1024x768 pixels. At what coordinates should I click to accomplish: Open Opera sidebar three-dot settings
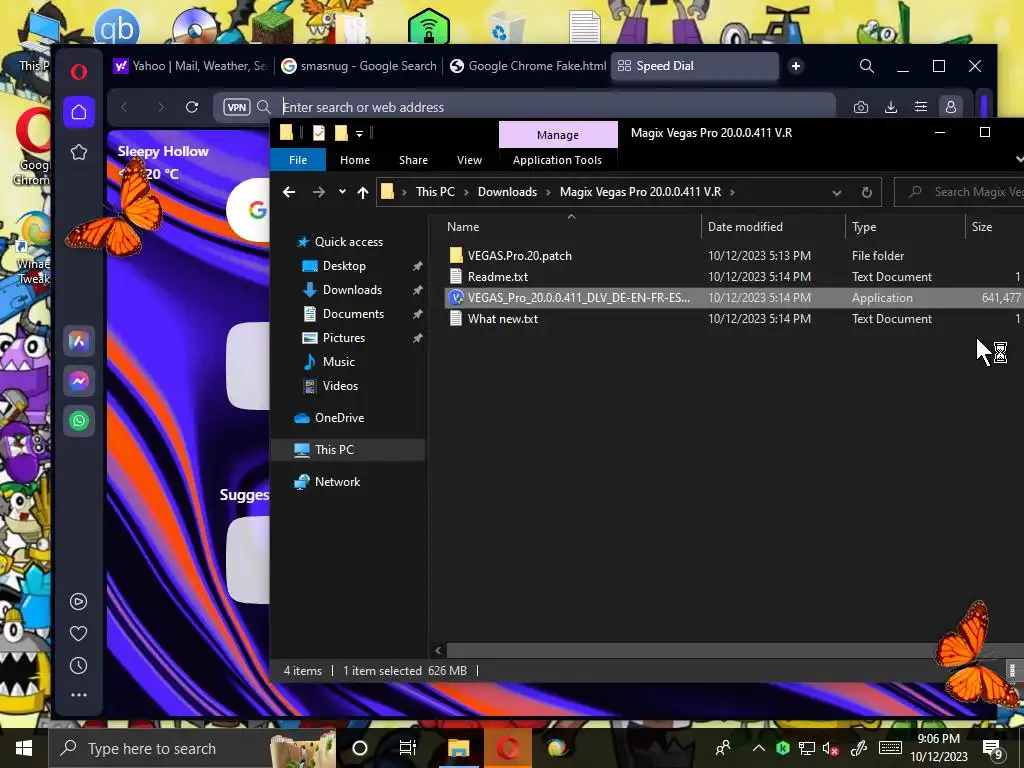tap(78, 695)
